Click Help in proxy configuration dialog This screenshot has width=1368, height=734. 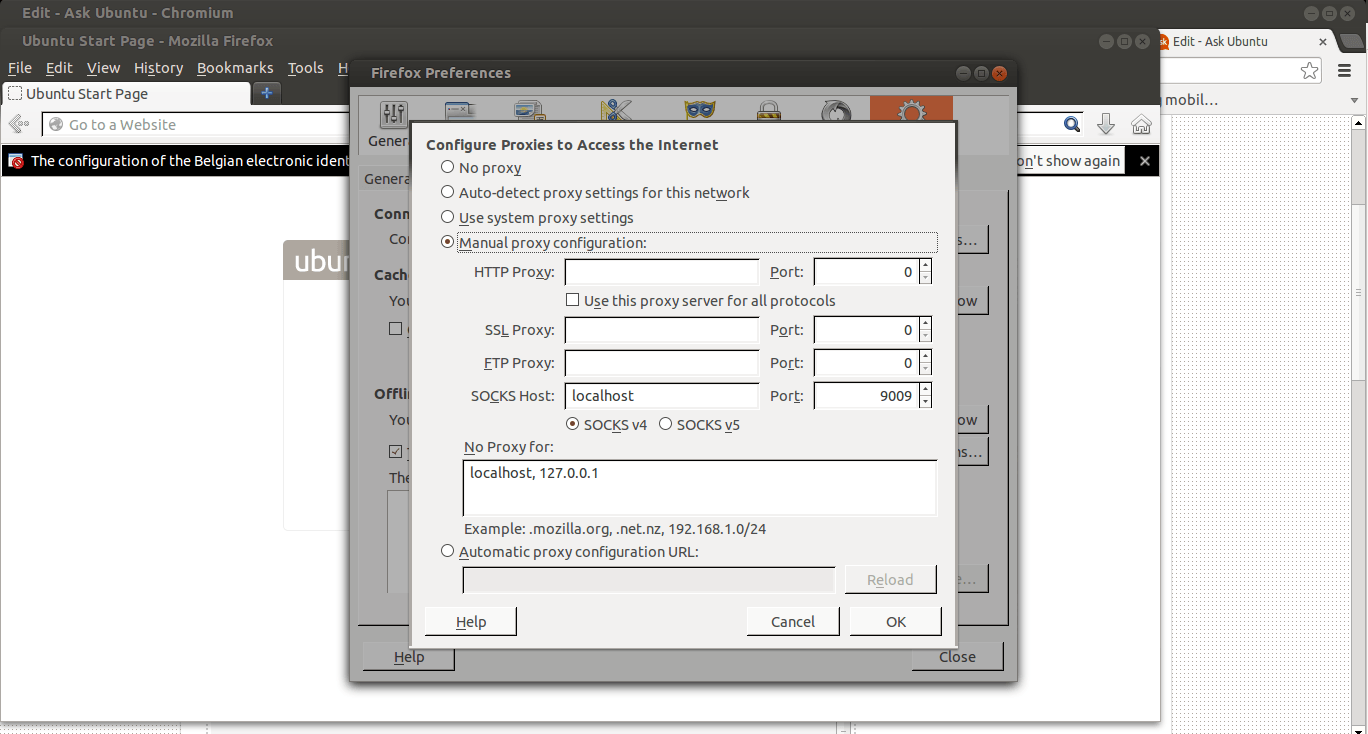point(471,621)
